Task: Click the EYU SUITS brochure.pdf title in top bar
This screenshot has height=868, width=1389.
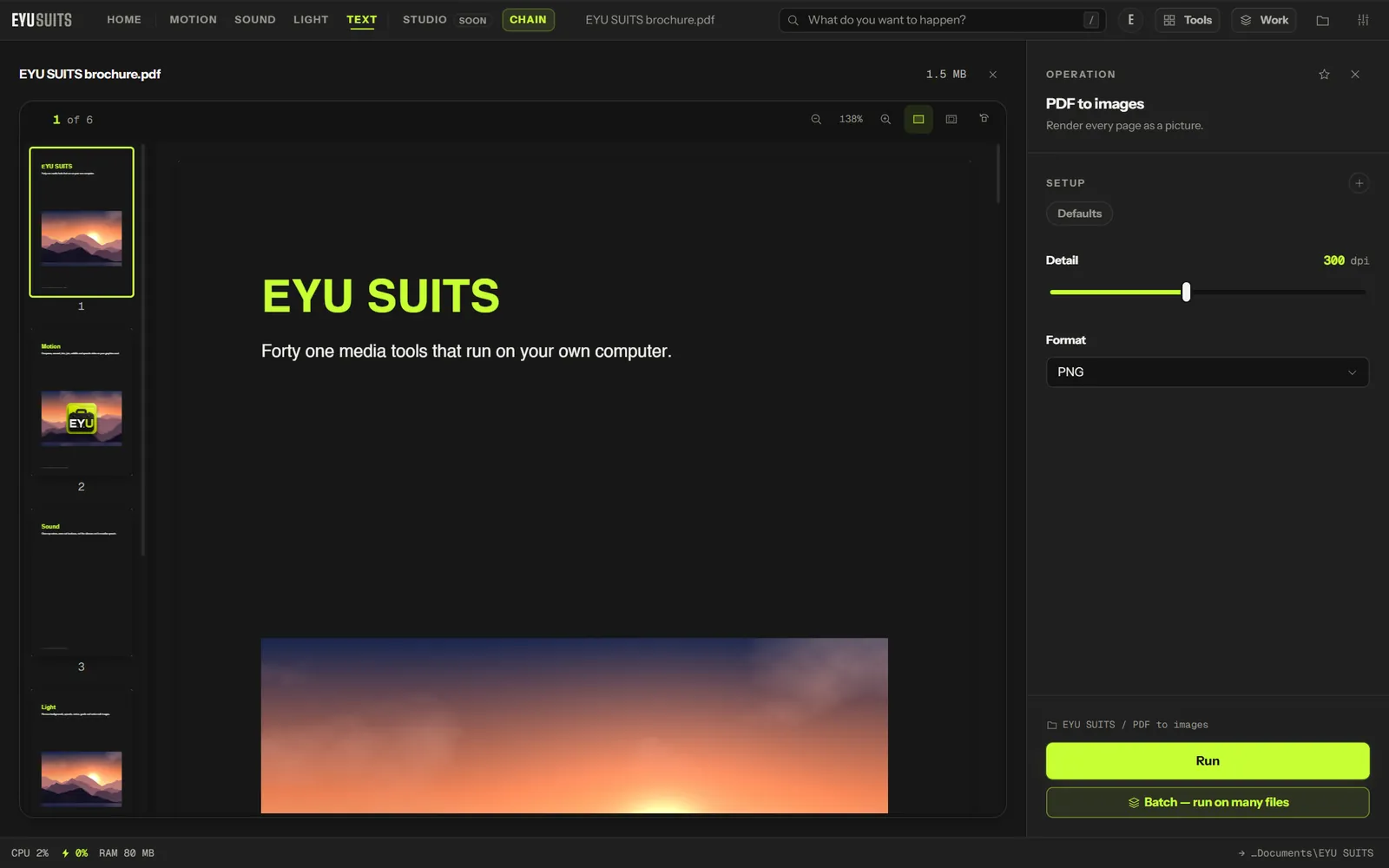Action: tap(650, 20)
